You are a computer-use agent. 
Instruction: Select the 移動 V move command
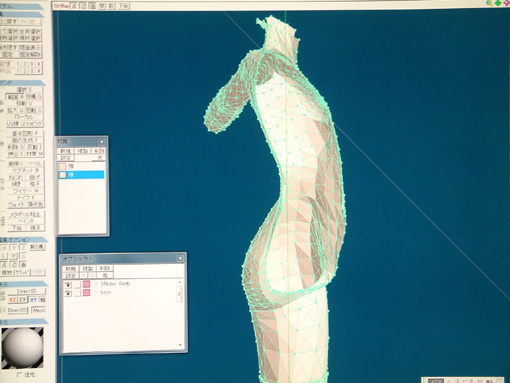(24, 103)
